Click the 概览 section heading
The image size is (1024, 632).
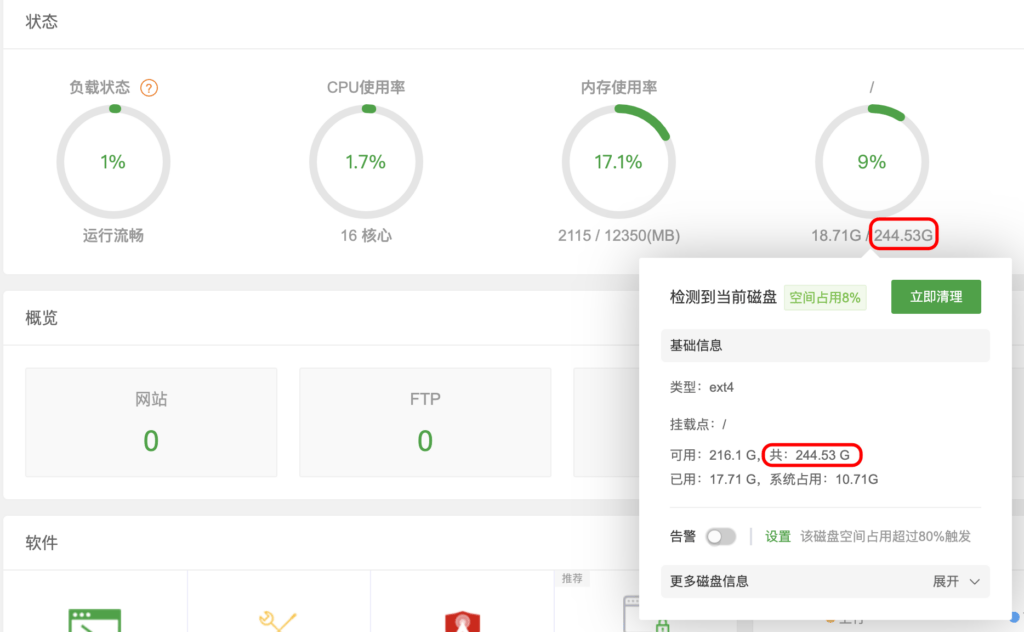click(42, 318)
